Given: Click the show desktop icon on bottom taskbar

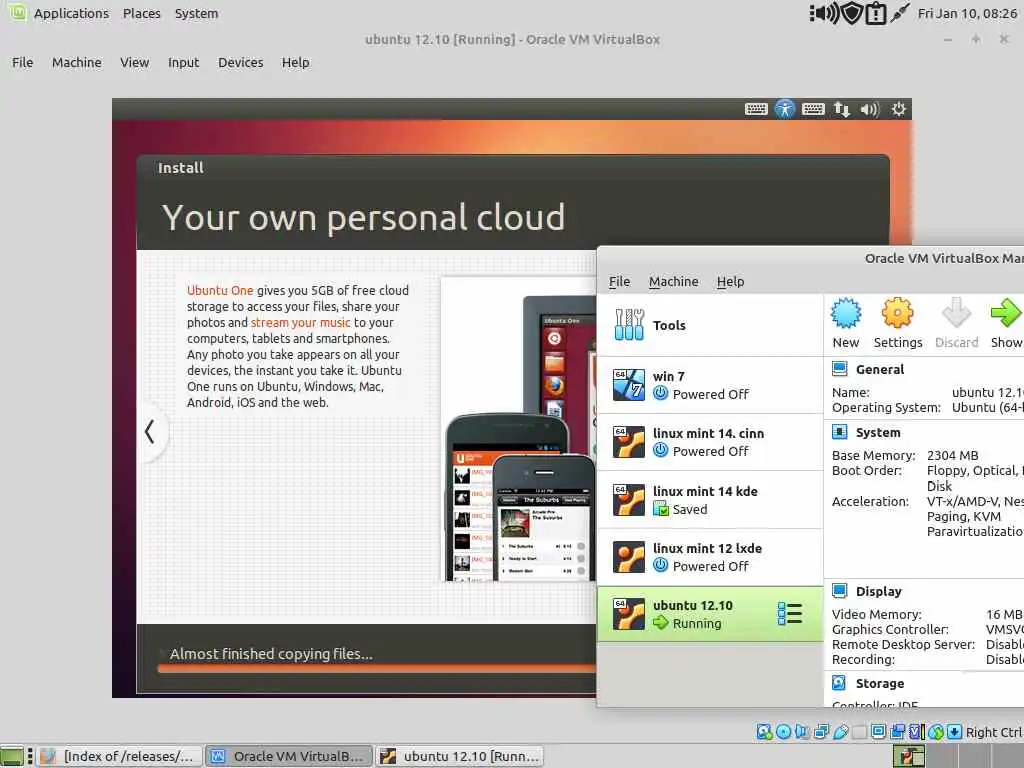Looking at the screenshot, I should click(x=12, y=756).
